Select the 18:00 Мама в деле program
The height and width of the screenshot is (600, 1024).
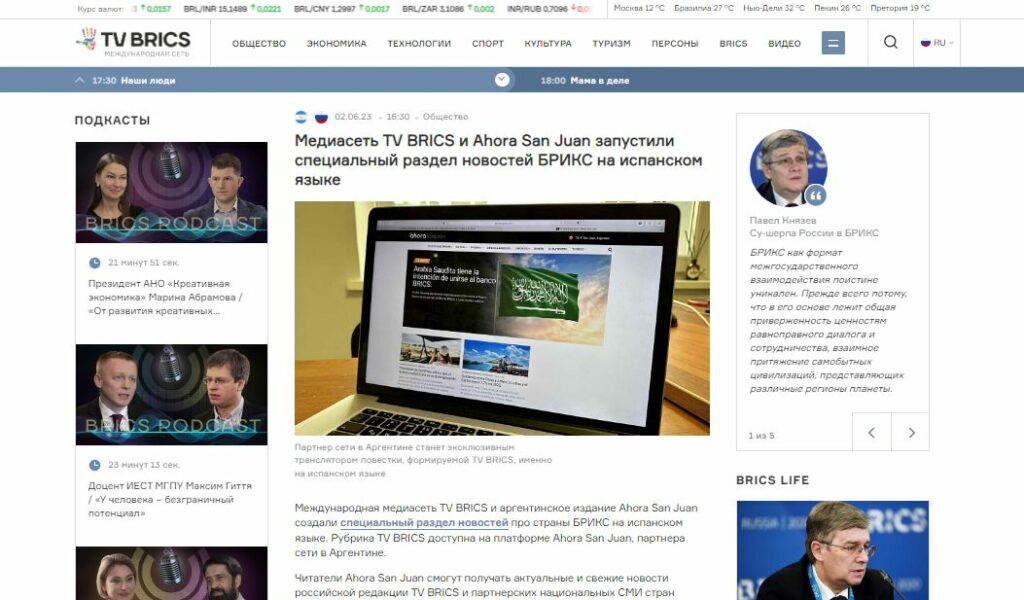pyautogui.click(x=584, y=80)
